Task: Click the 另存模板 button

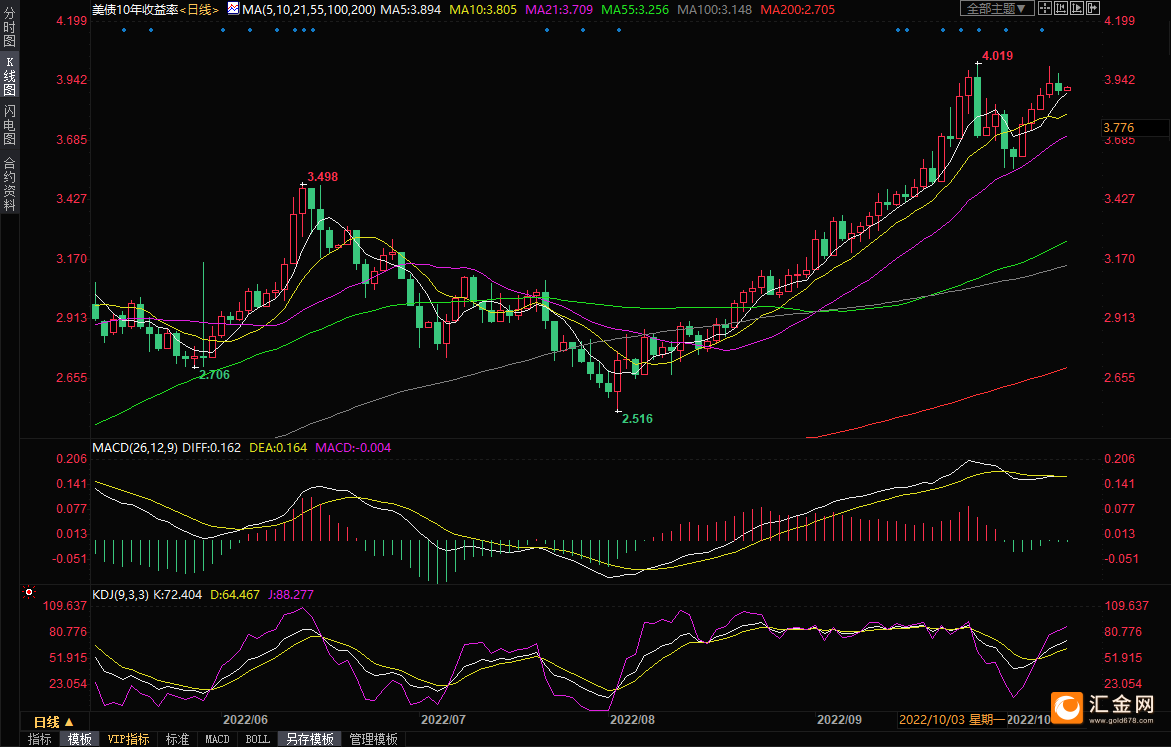Action: (310, 739)
